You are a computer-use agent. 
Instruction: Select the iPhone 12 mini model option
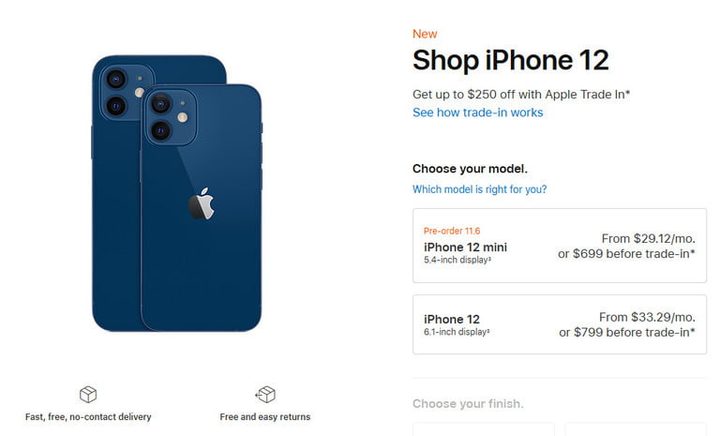pos(559,246)
